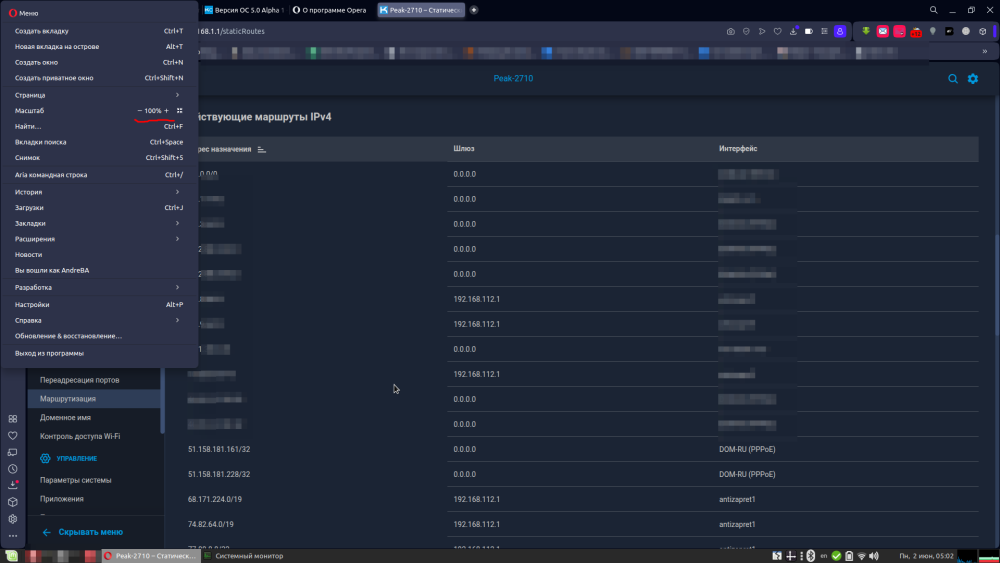This screenshot has width=1000, height=563.
Task: Click the Wi-Fi network tray icon
Action: point(862,556)
